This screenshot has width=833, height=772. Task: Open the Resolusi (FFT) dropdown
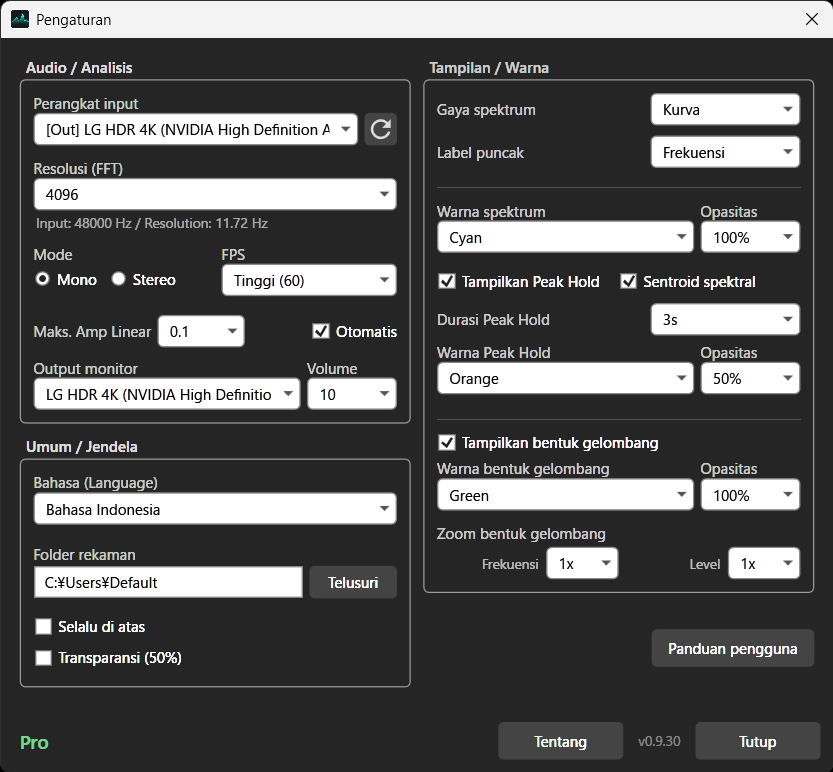pos(215,194)
